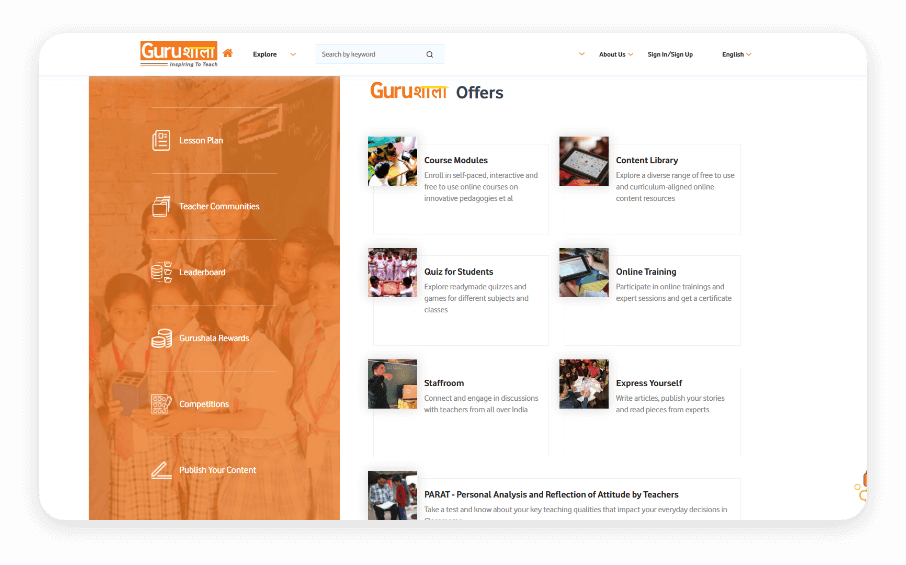Viewport: 906px width, 565px height.
Task: Click the Quiz for Students thumbnail
Action: click(x=392, y=273)
